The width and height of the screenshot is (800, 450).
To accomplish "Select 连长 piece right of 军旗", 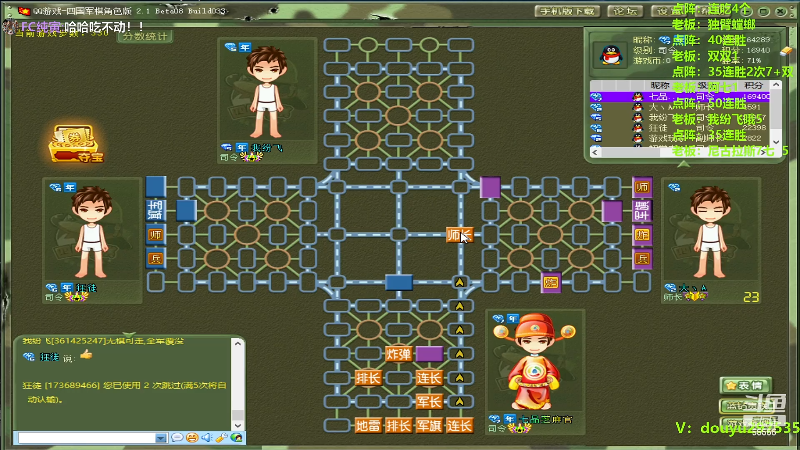I will point(459,425).
